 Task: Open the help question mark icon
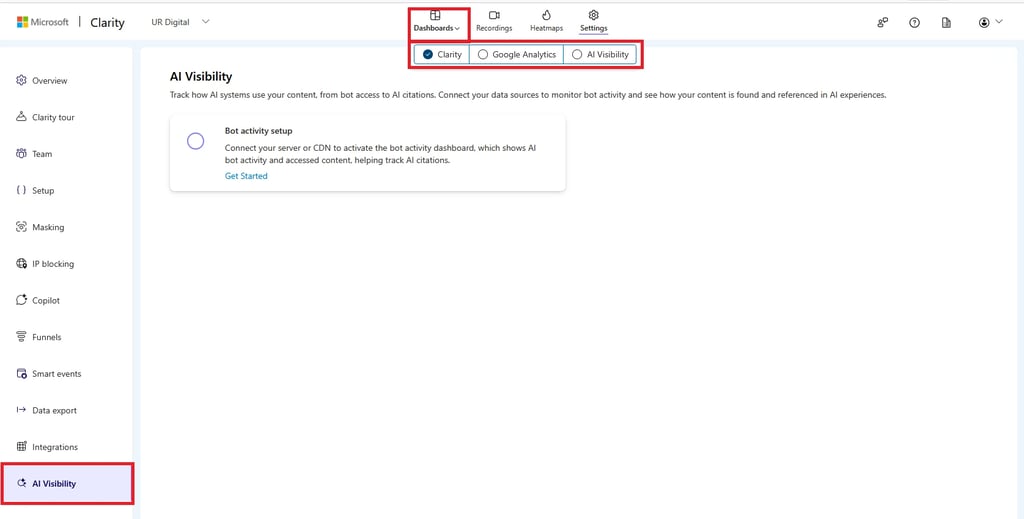(x=914, y=23)
